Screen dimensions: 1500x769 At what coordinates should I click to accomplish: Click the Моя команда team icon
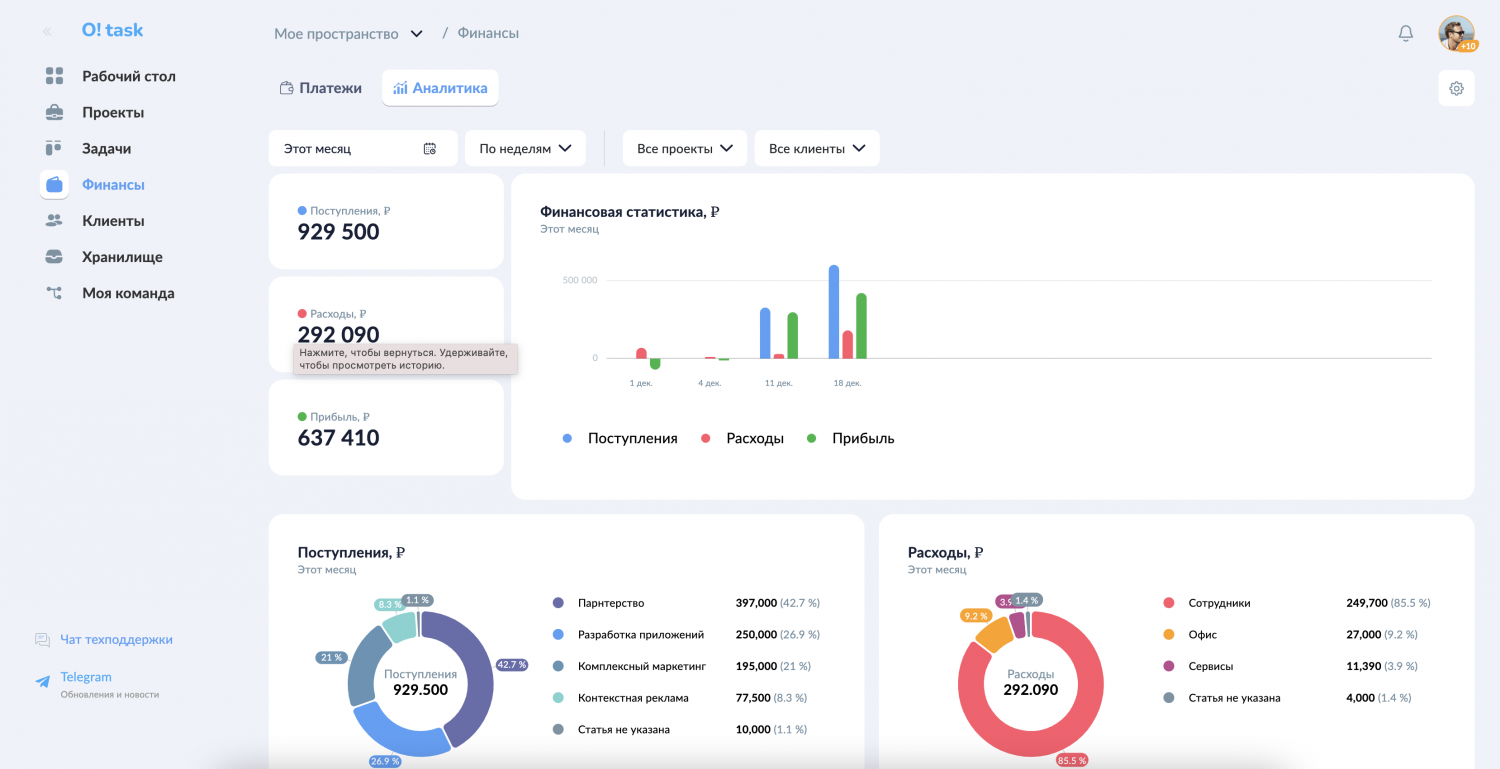pyautogui.click(x=54, y=293)
